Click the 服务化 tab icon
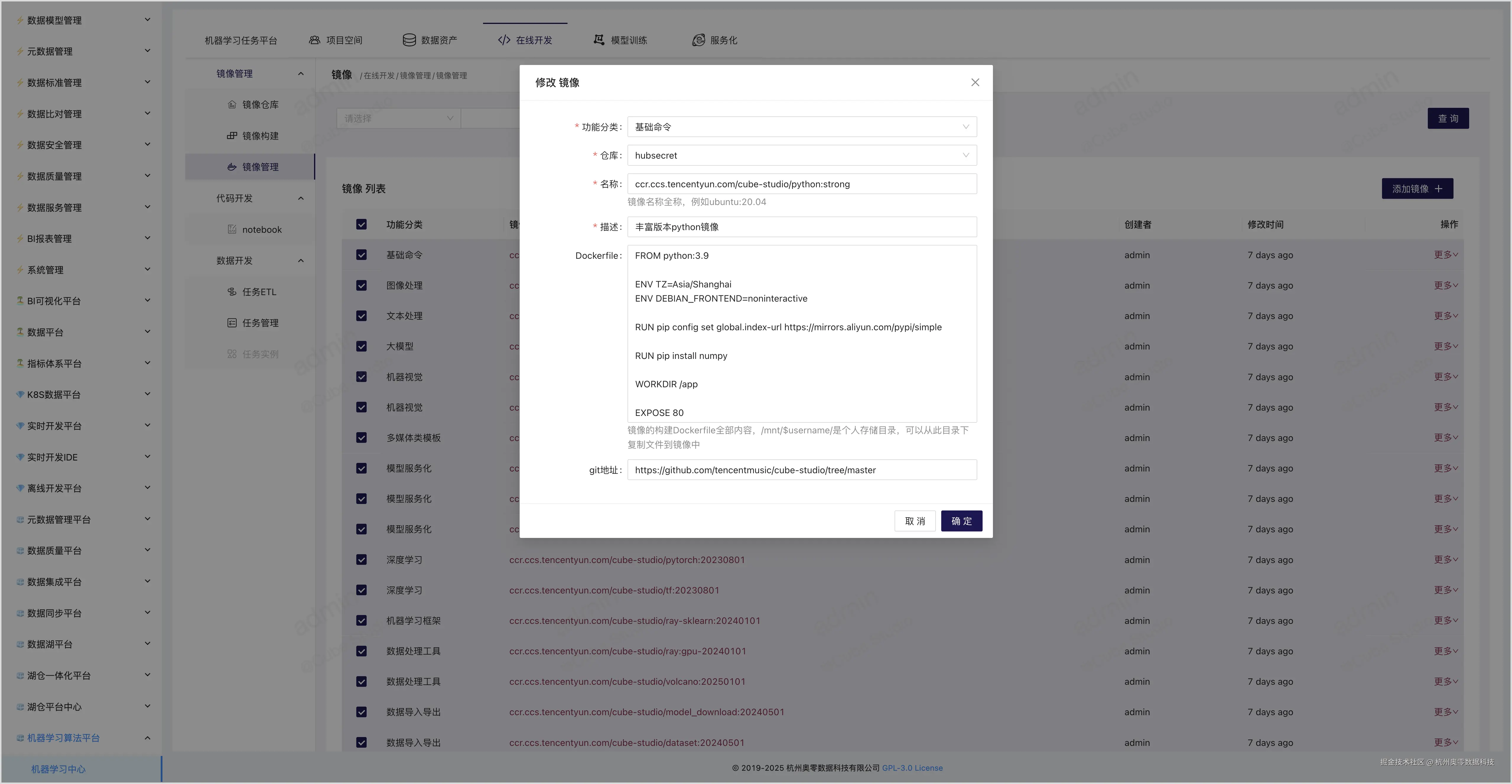 click(x=698, y=40)
